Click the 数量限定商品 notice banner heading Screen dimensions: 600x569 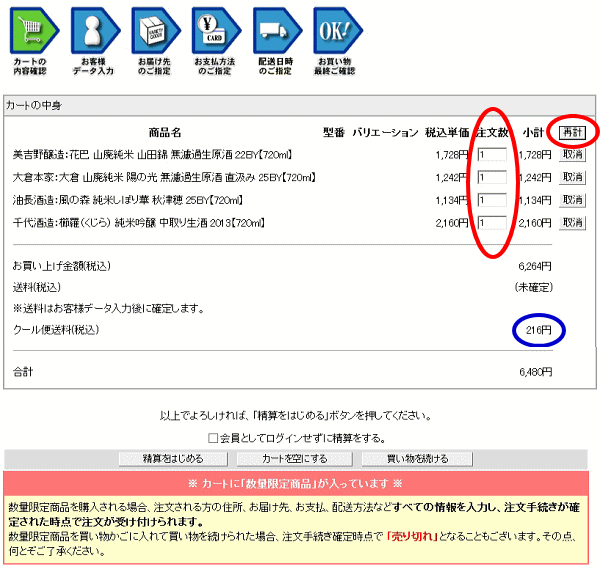295,484
